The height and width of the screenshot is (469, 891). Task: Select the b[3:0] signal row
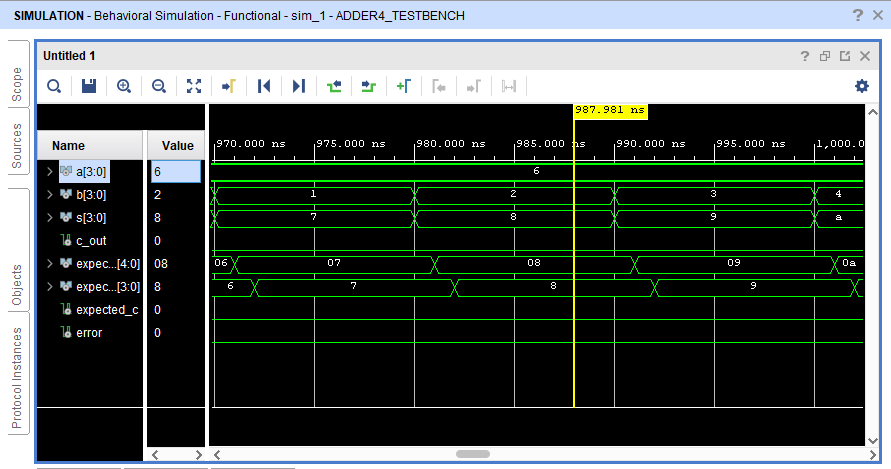(90, 194)
